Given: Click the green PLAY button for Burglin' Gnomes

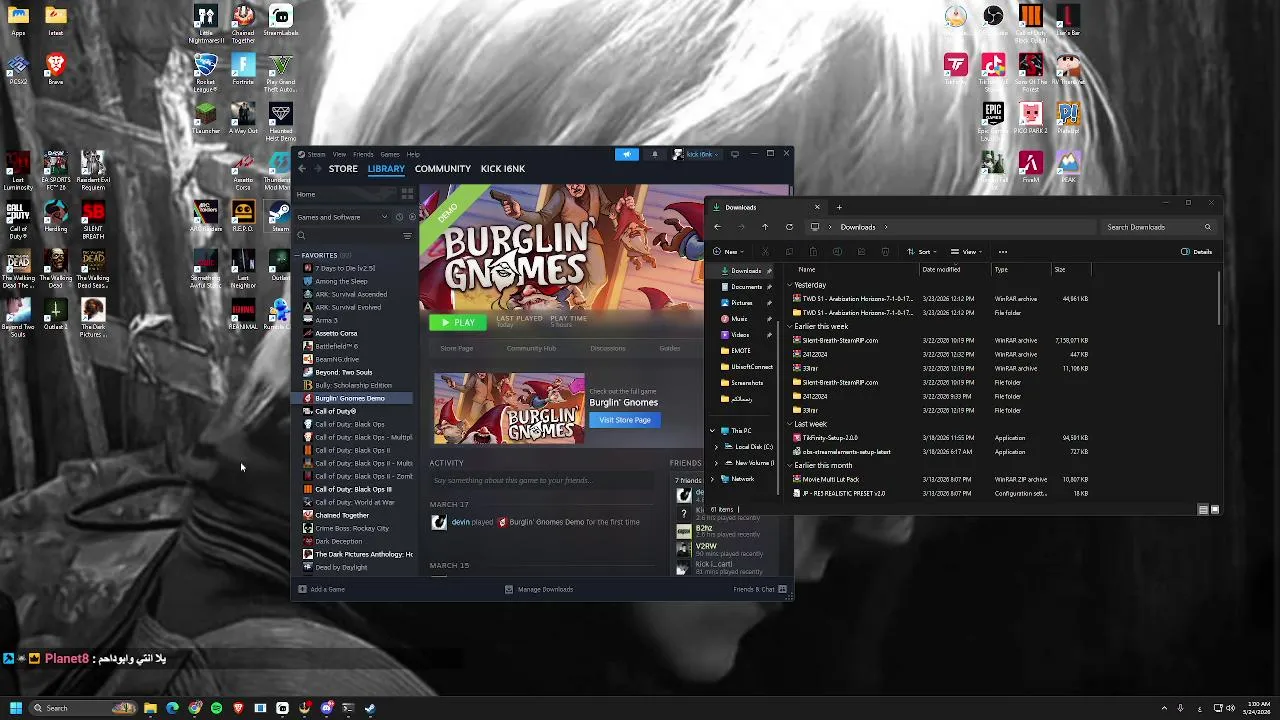Looking at the screenshot, I should (x=458, y=322).
